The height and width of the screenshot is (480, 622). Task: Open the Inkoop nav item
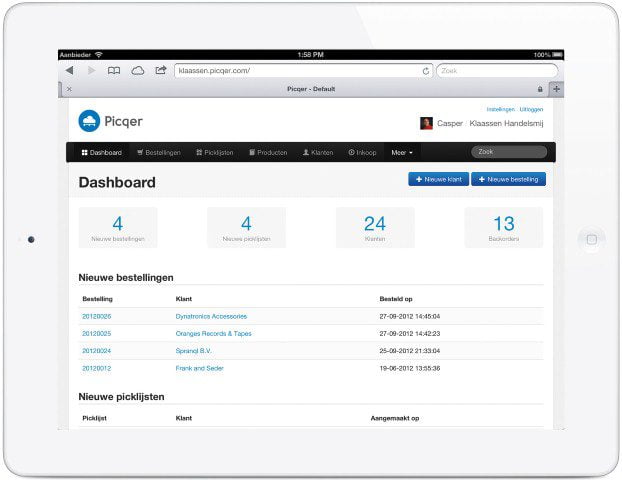click(362, 152)
